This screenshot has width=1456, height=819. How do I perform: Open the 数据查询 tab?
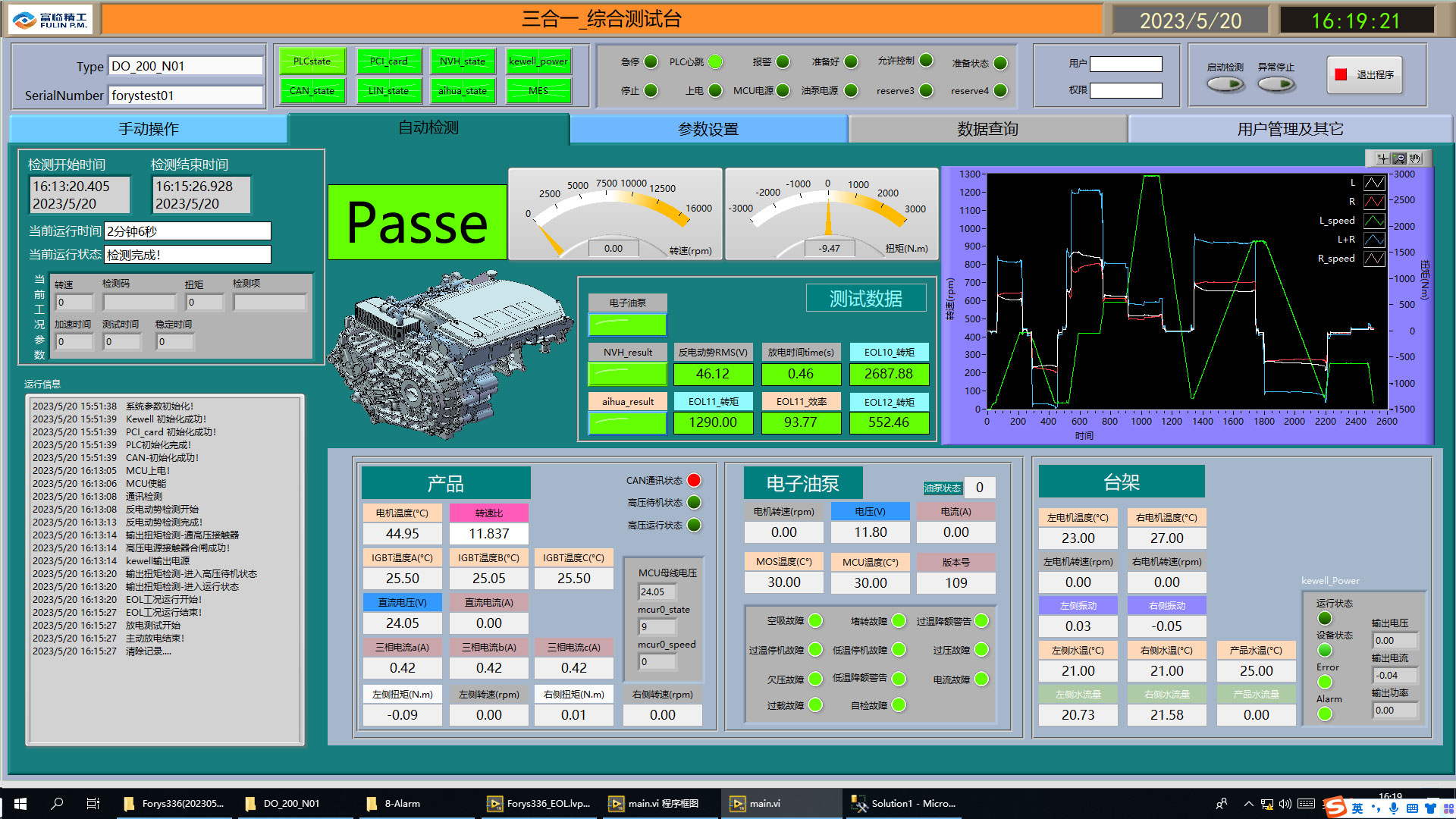click(x=987, y=129)
